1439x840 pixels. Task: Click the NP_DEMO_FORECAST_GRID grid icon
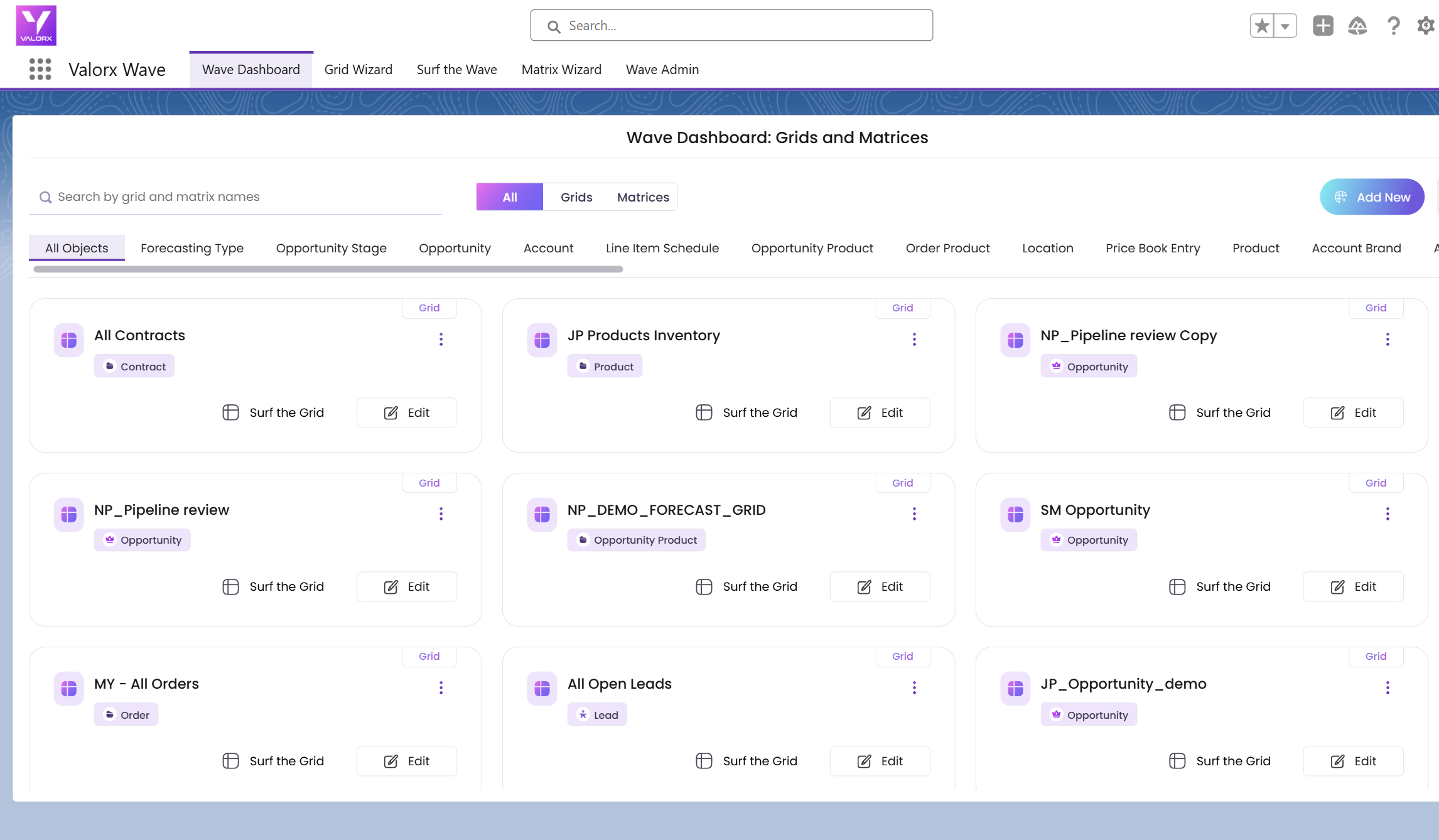pos(542,515)
